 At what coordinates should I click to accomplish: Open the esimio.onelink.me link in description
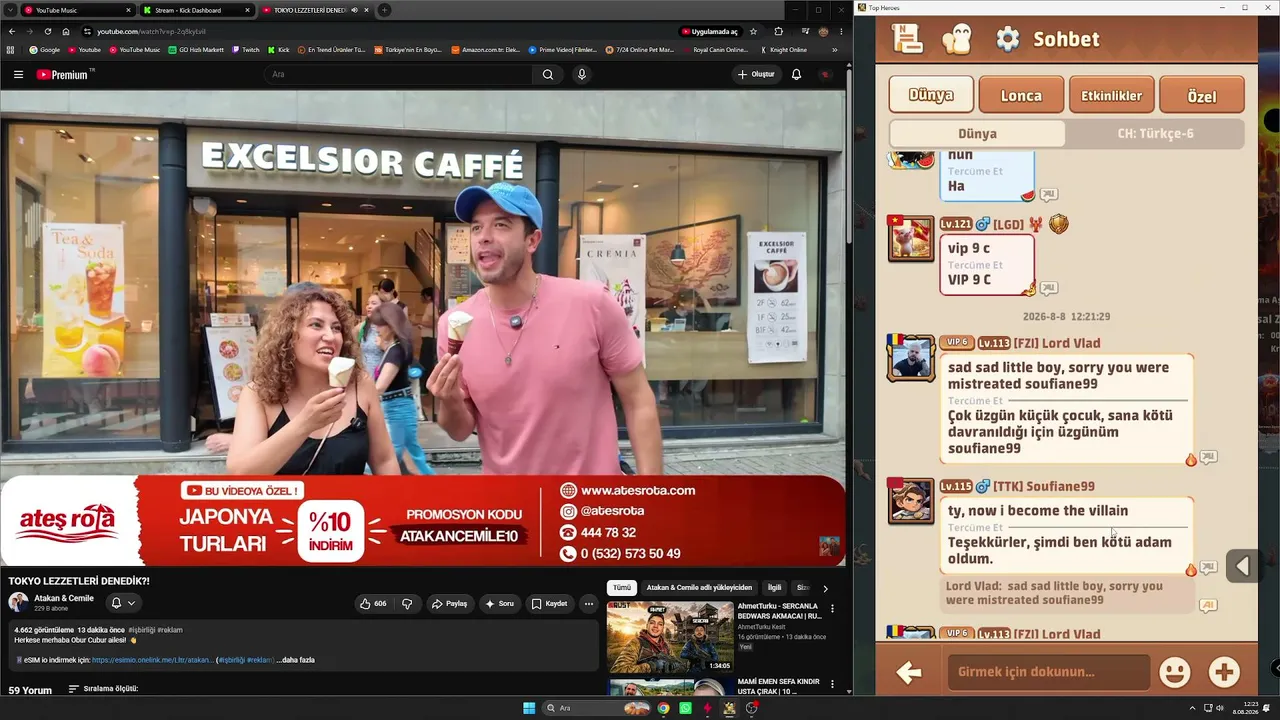tap(152, 660)
